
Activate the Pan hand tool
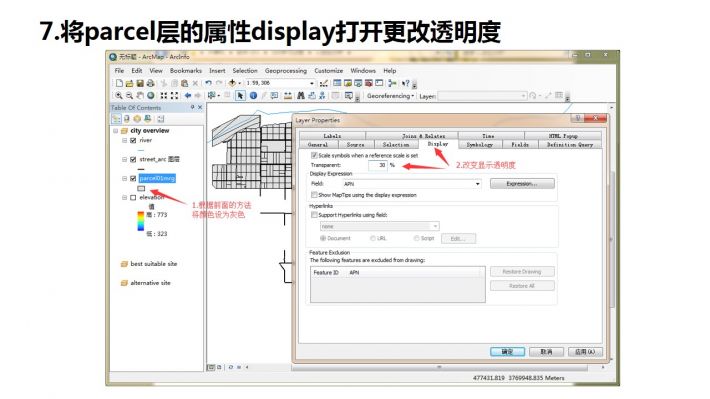(x=140, y=96)
